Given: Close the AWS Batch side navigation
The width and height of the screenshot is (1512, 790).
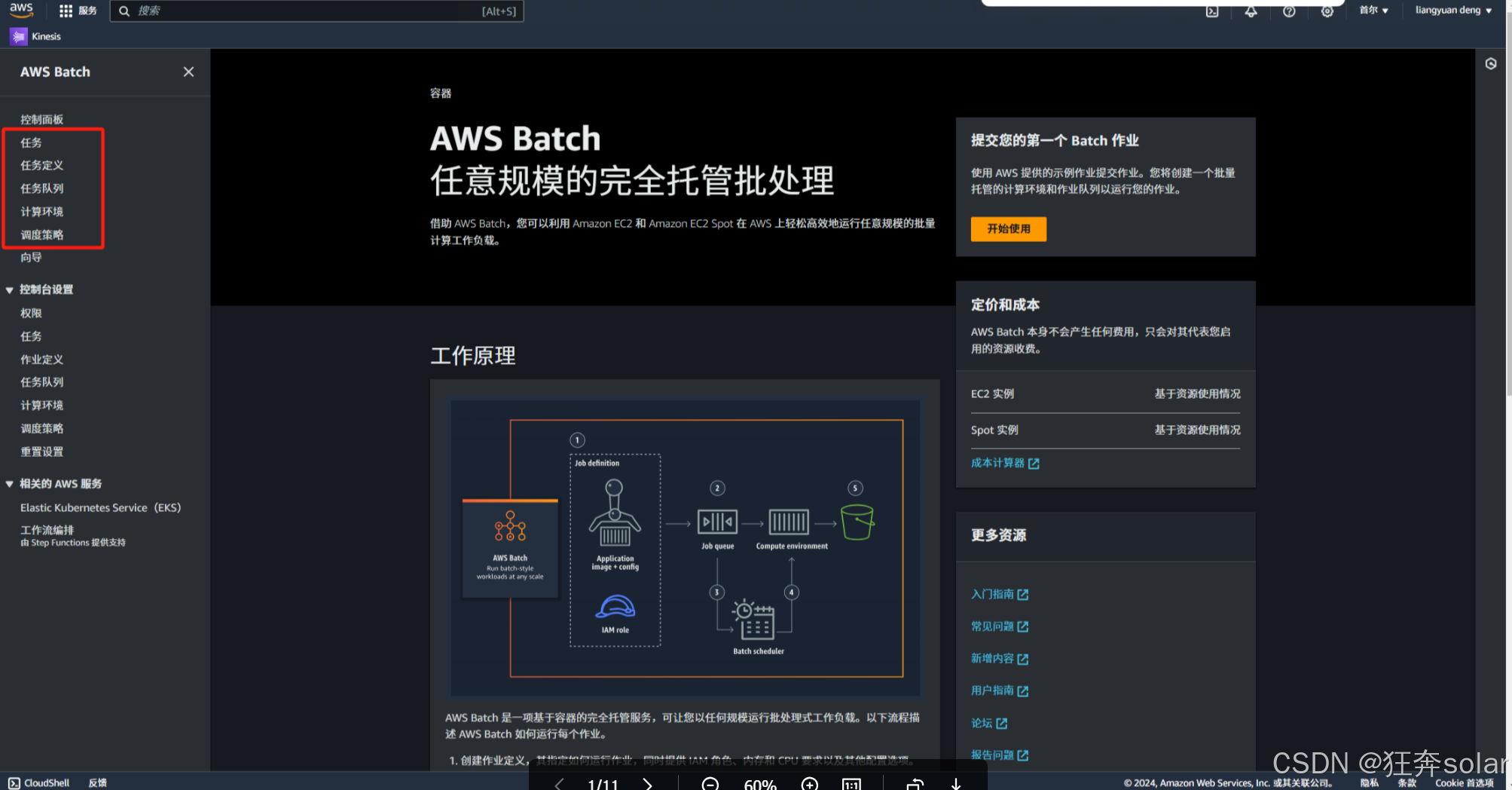Looking at the screenshot, I should (188, 72).
